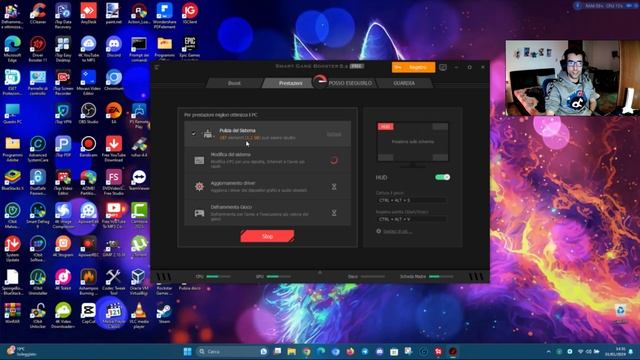Image resolution: width=640 pixels, height=360 pixels.
Task: Toggle the HUD switch
Action: [442, 177]
